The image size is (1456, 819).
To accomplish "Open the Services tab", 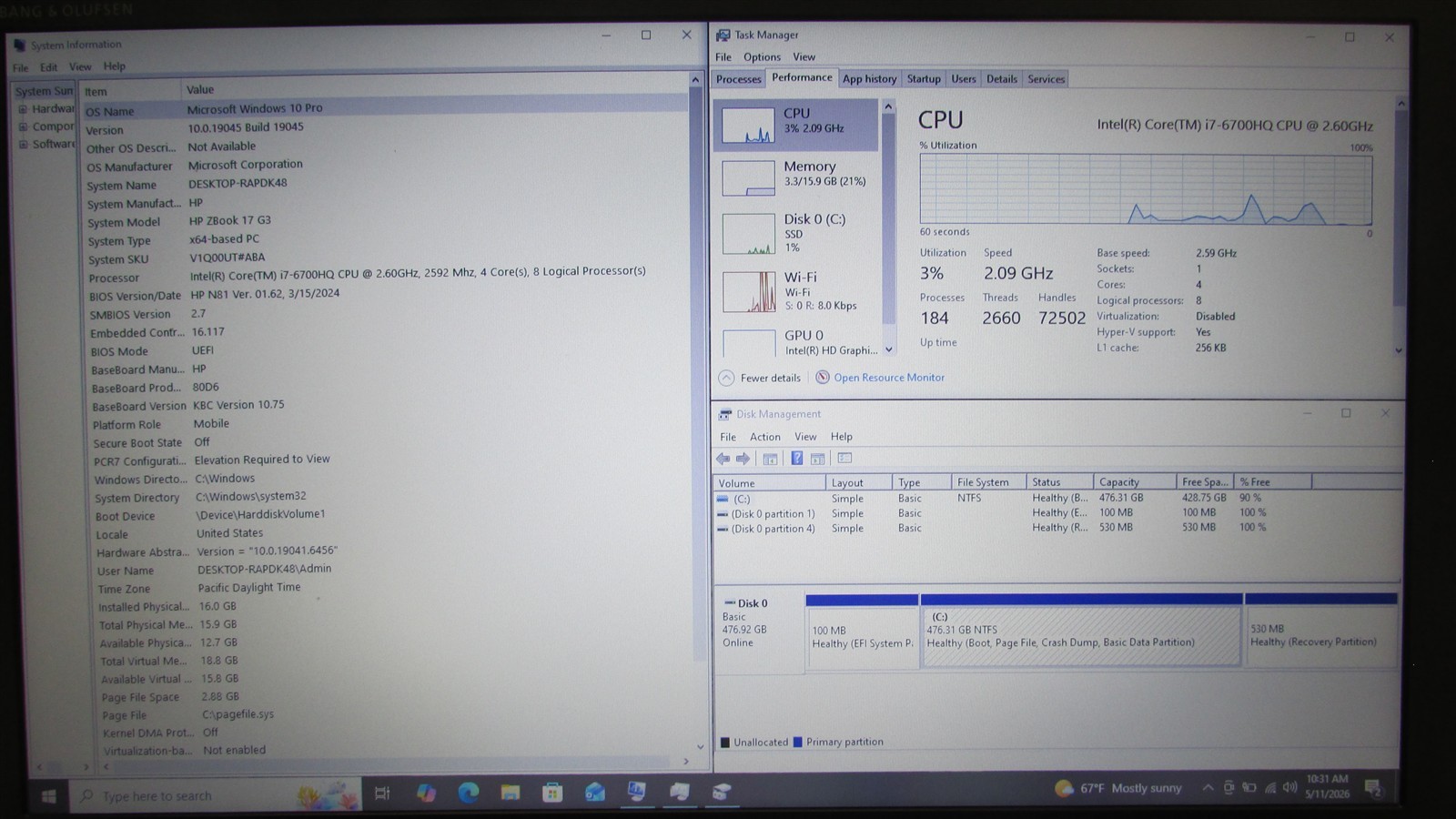I will 1046,79.
